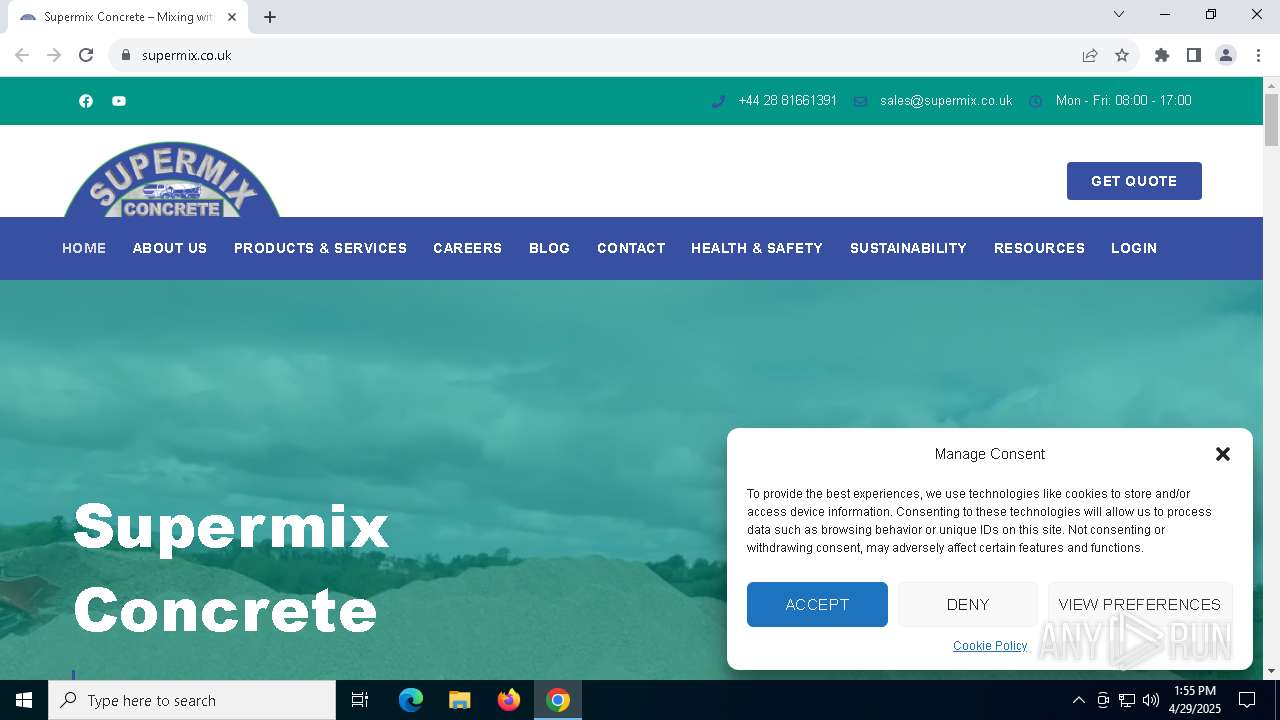Launch Microsoft Edge from the taskbar
Screen dimensions: 1280x720
411,700
